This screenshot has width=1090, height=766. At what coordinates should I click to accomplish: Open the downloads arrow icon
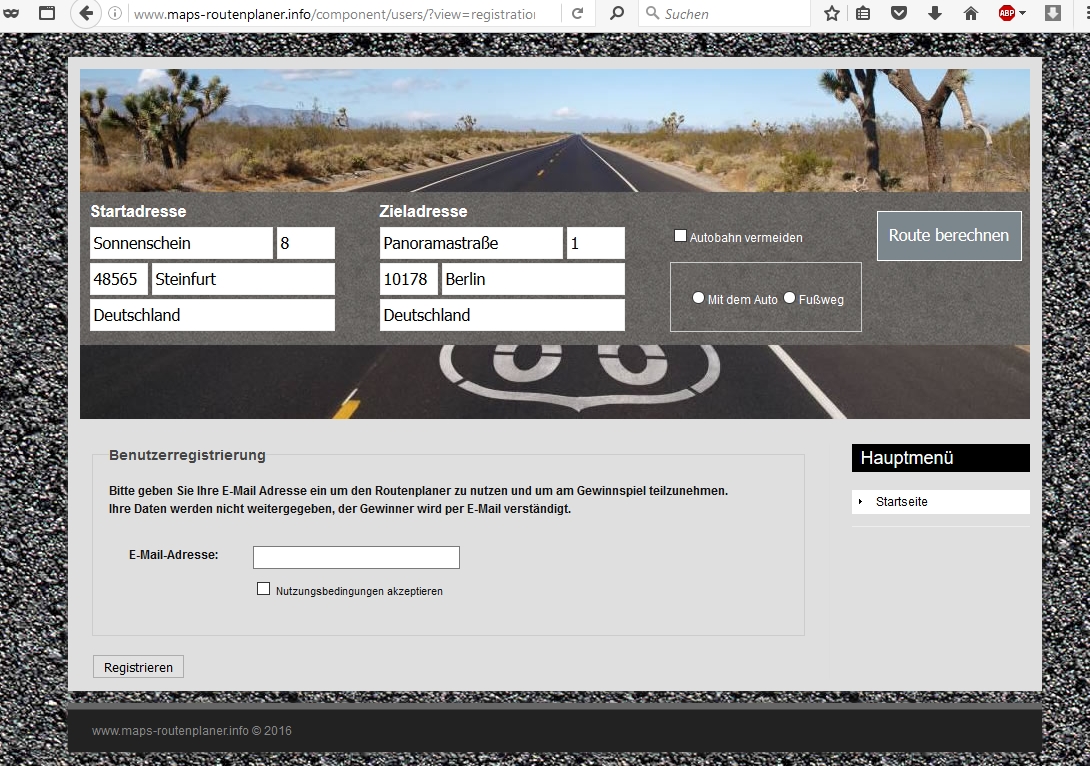[x=935, y=13]
